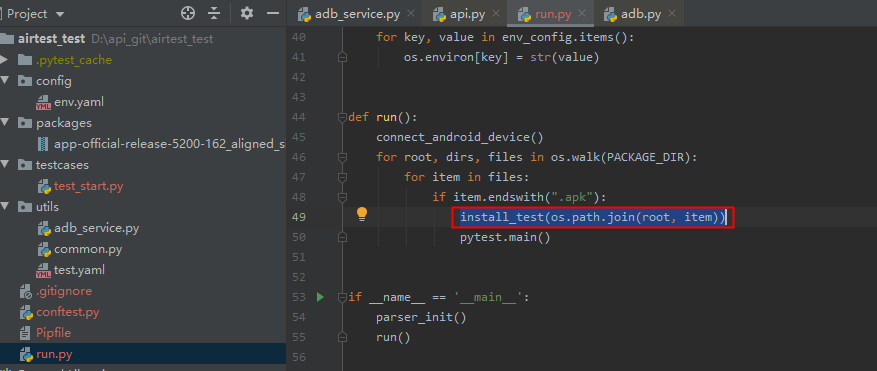Collapse the utils folder
Screen dimensions: 877x371
(x=5, y=206)
